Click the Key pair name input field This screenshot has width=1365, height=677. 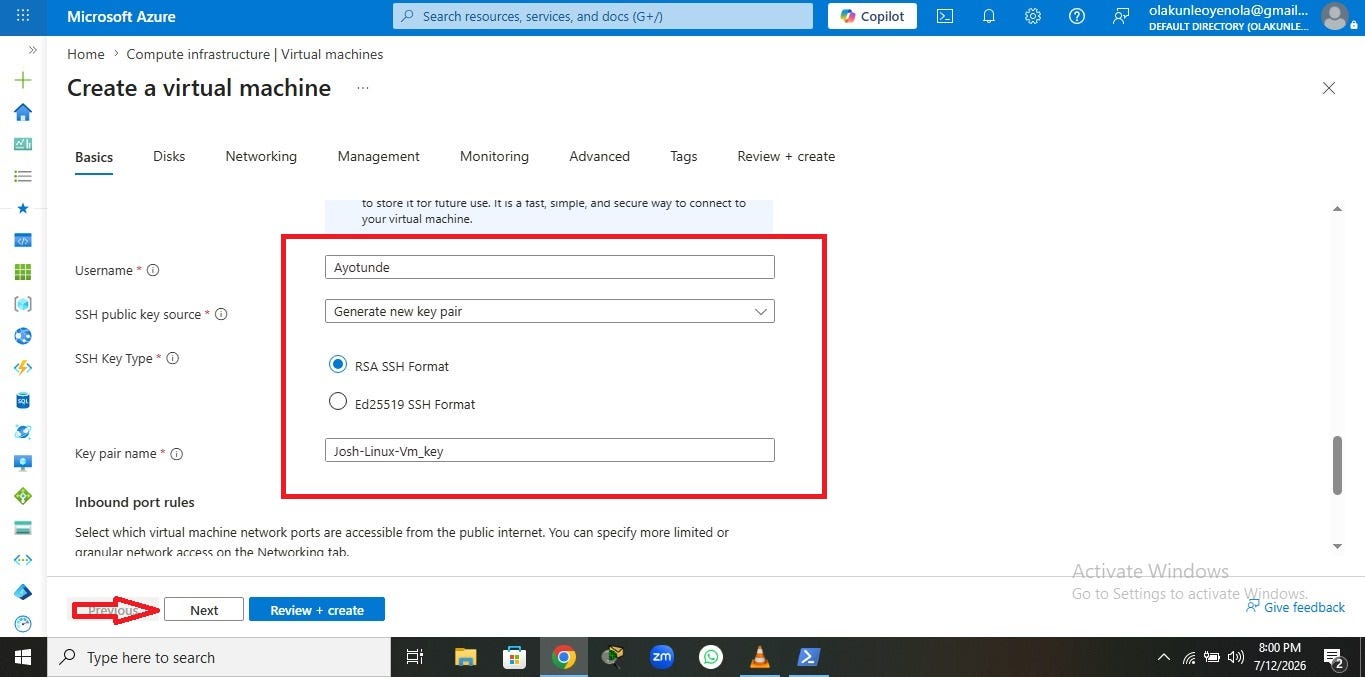549,450
